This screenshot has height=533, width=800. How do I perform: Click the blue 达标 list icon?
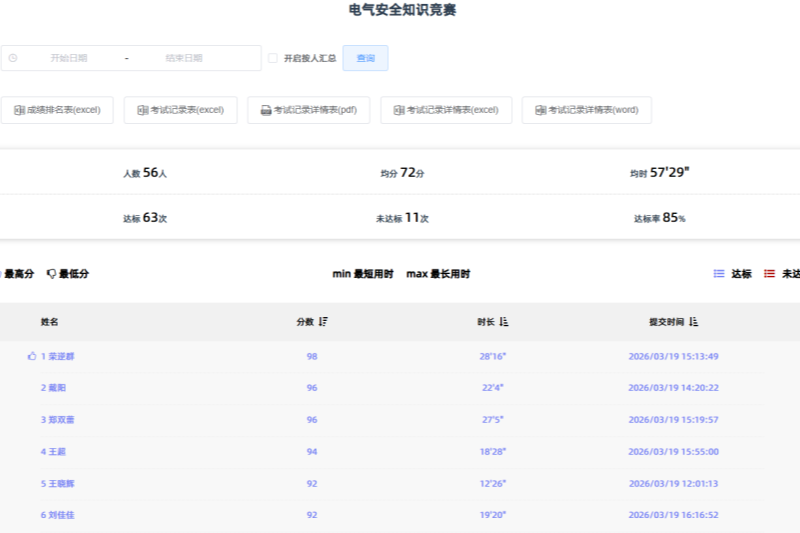718,274
